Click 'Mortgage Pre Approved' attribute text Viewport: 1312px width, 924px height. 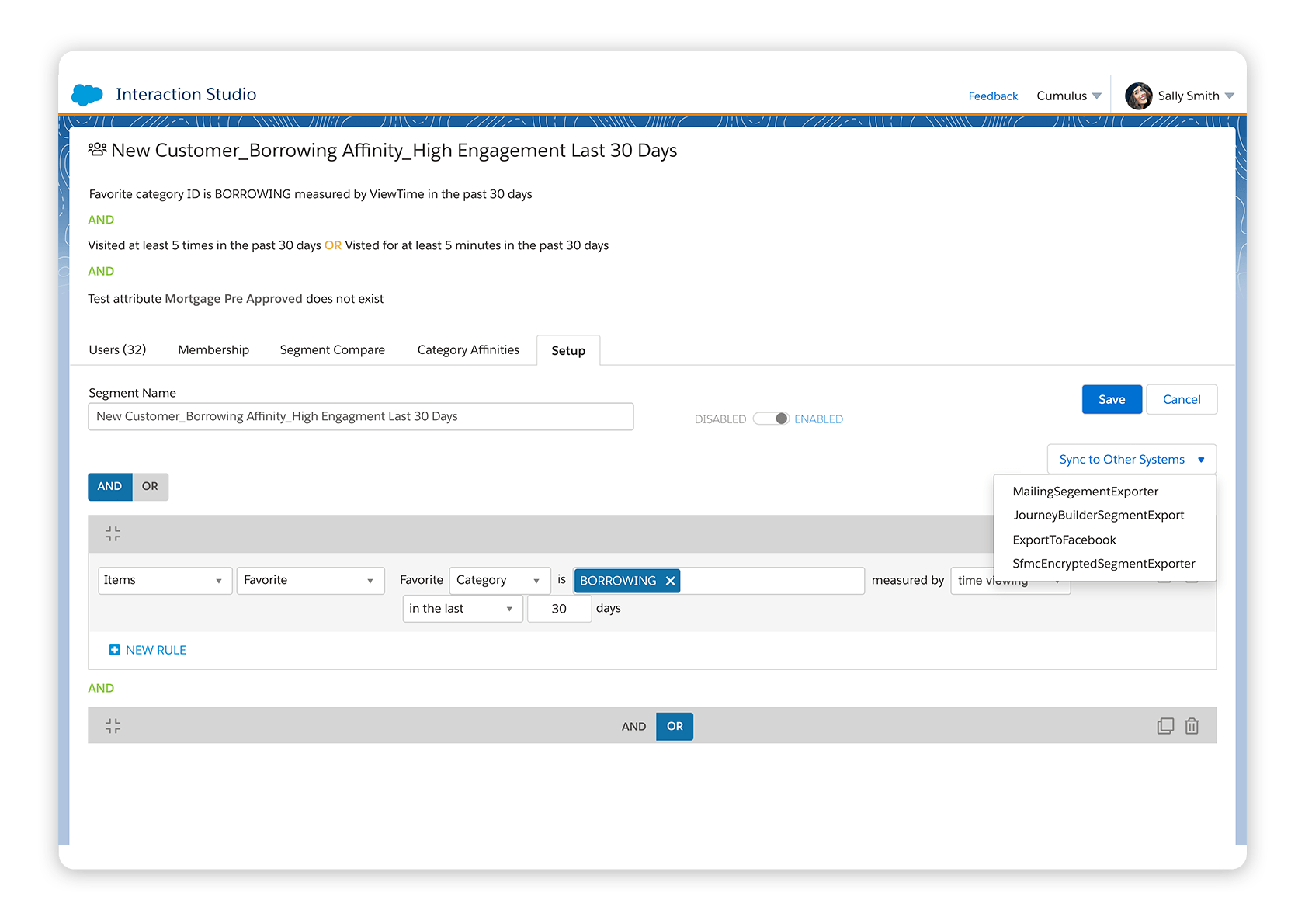(x=234, y=299)
